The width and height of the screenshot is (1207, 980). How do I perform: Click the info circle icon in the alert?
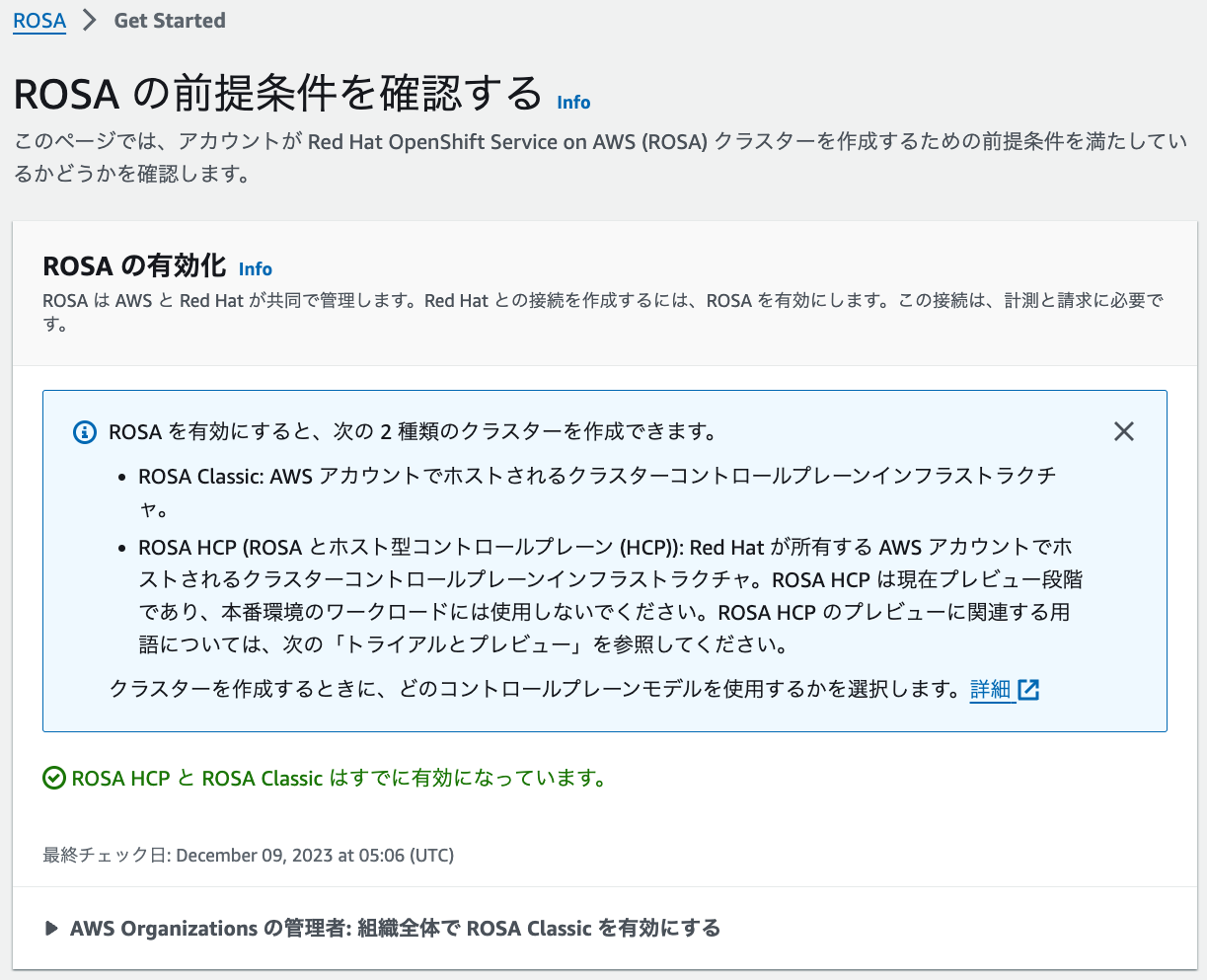pyautogui.click(x=85, y=432)
